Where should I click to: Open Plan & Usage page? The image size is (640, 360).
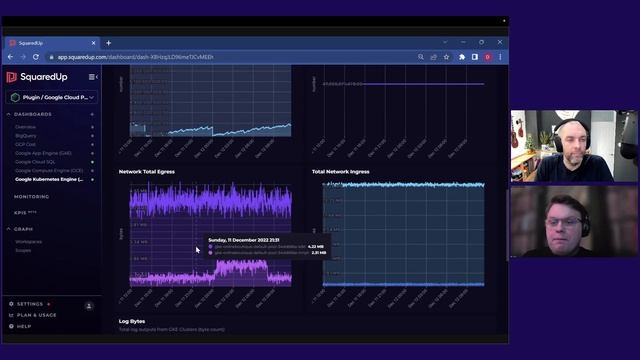coord(33,315)
